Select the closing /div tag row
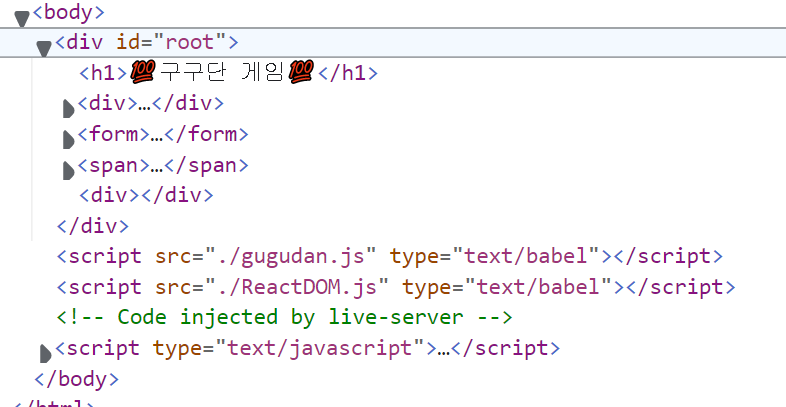Viewport: 786px width, 407px height. (93, 226)
